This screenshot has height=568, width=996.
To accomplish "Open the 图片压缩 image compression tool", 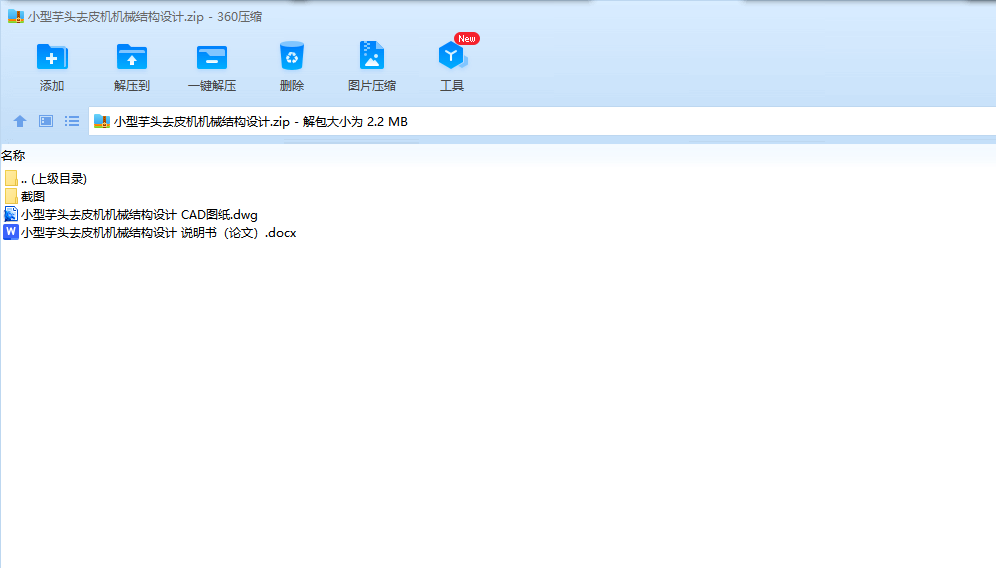I will [x=372, y=56].
